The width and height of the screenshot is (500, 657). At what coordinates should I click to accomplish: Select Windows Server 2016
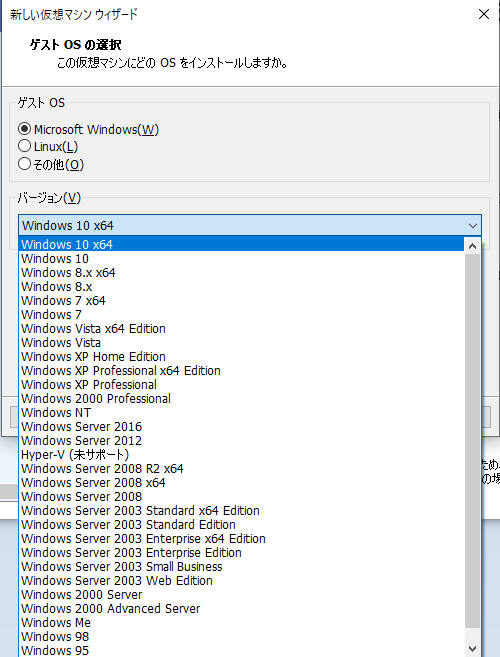click(x=242, y=427)
